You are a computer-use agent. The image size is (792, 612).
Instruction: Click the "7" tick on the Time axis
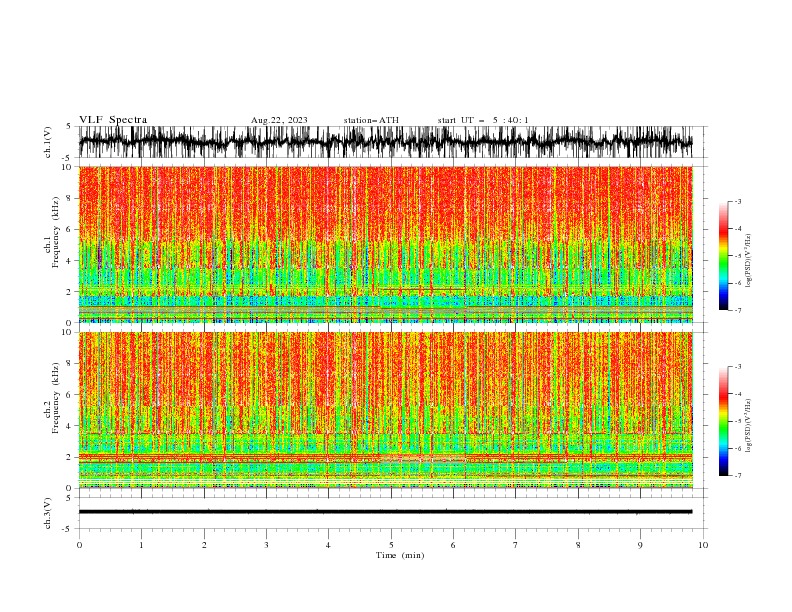pos(515,545)
